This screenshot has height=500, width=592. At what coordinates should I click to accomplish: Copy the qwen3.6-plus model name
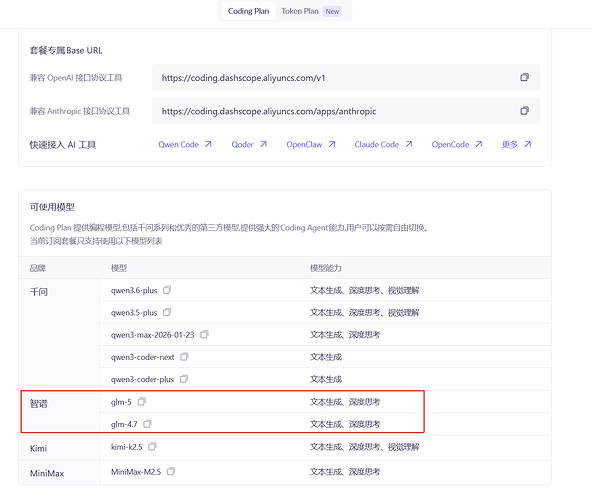point(167,290)
